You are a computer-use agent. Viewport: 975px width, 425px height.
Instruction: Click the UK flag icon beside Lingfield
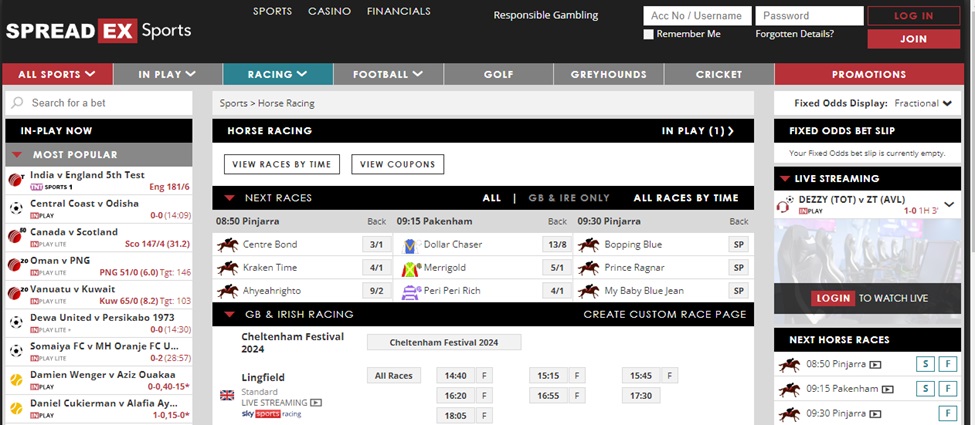click(x=227, y=395)
